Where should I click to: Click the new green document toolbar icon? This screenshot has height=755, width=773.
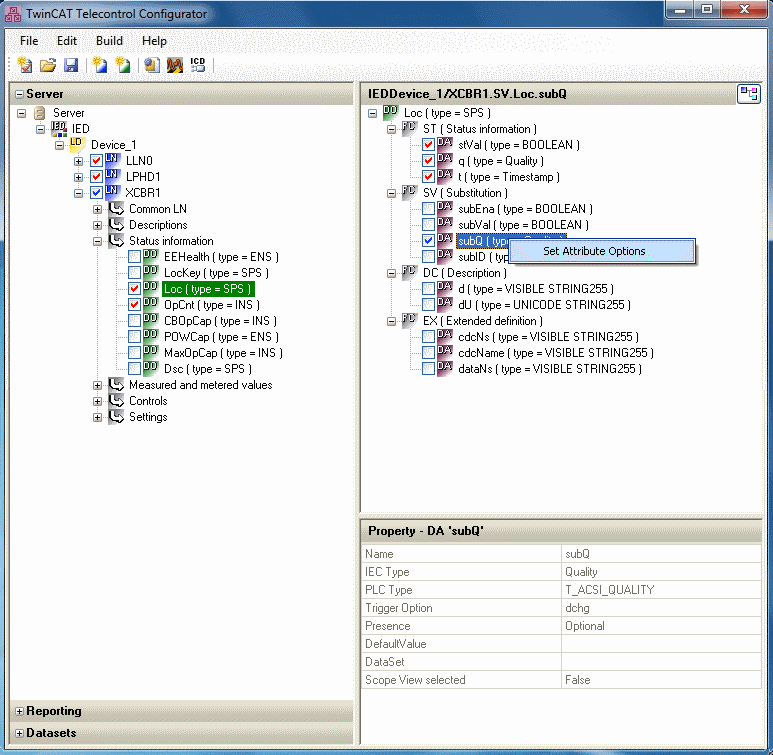[123, 65]
